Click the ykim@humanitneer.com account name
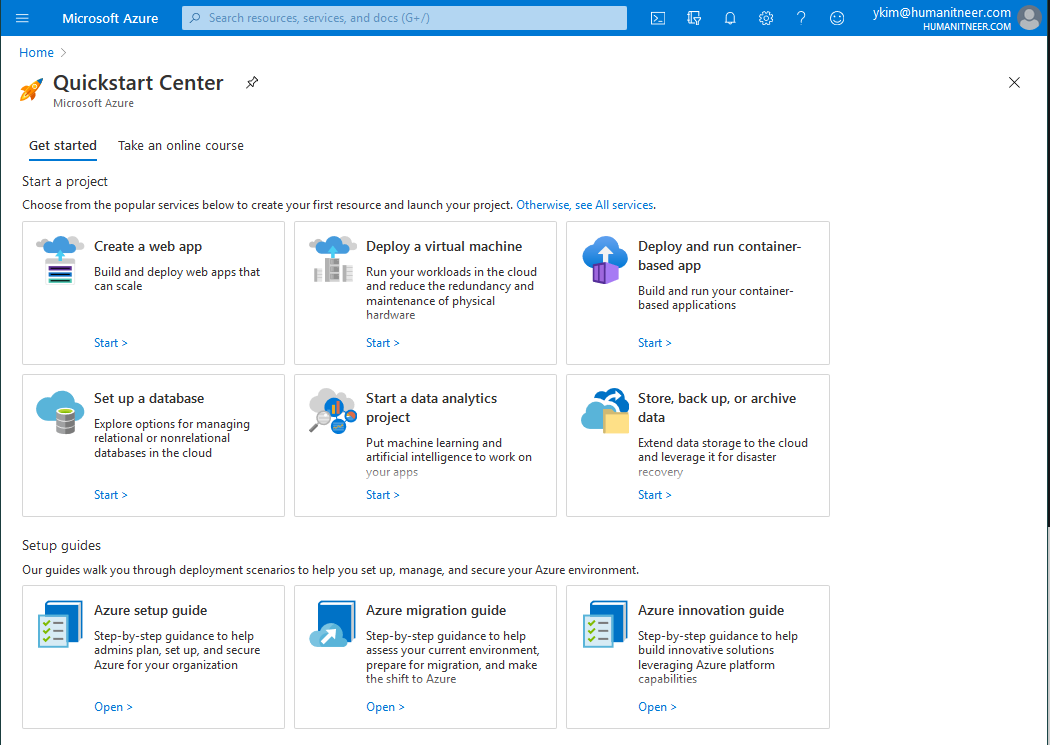Screen dimensions: 1050x745 (x=942, y=13)
